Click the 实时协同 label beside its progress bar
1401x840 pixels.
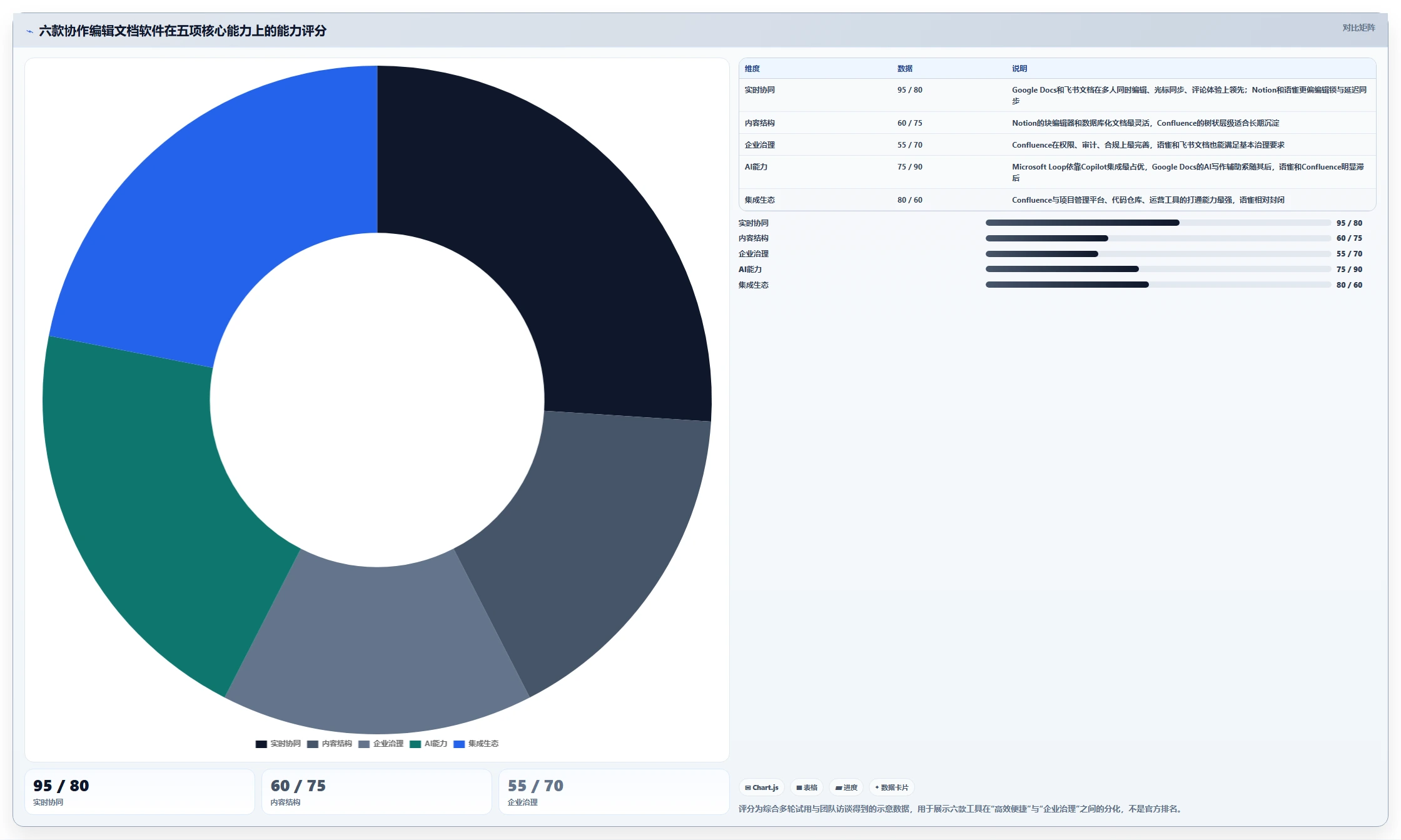click(754, 223)
